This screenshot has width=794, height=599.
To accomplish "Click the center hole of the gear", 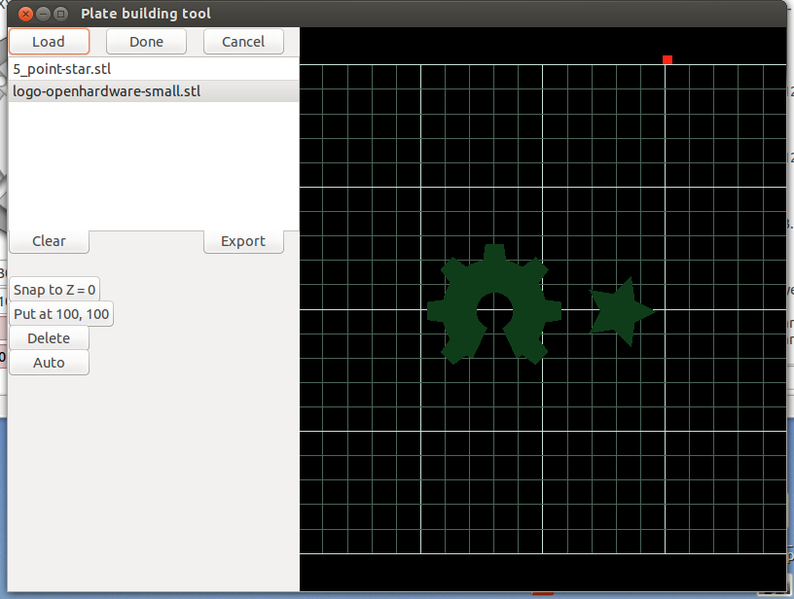I will click(494, 309).
